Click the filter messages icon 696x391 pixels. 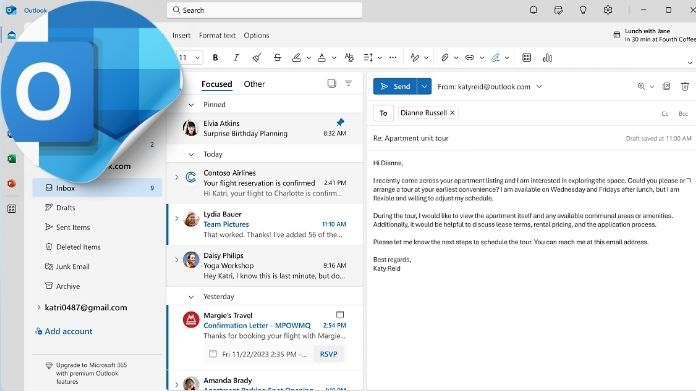click(x=348, y=83)
